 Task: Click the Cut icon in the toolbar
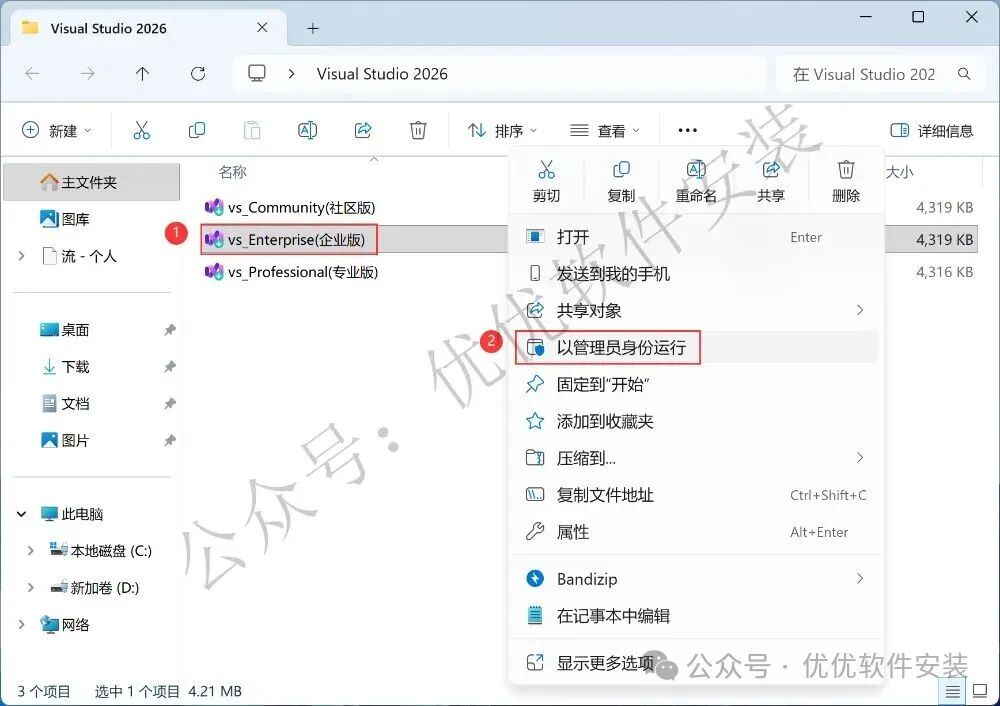pyautogui.click(x=142, y=131)
